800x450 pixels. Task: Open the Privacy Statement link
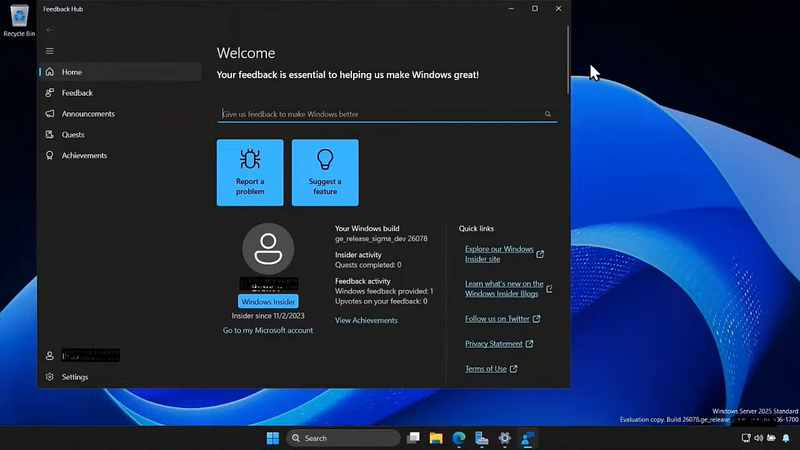coord(494,344)
